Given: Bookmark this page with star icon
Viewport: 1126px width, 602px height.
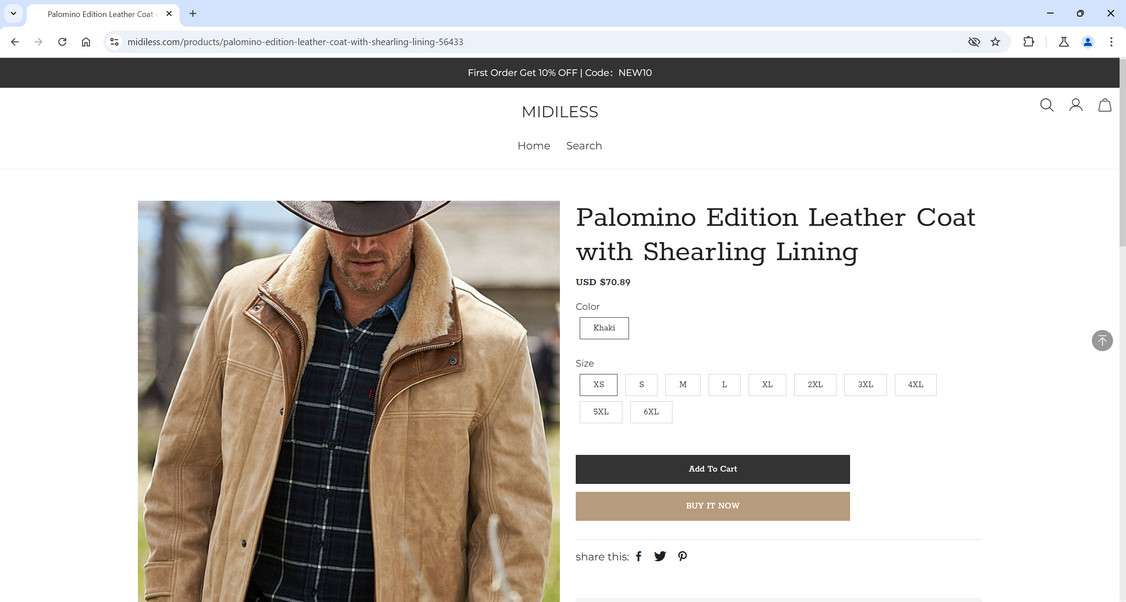Looking at the screenshot, I should click(995, 42).
